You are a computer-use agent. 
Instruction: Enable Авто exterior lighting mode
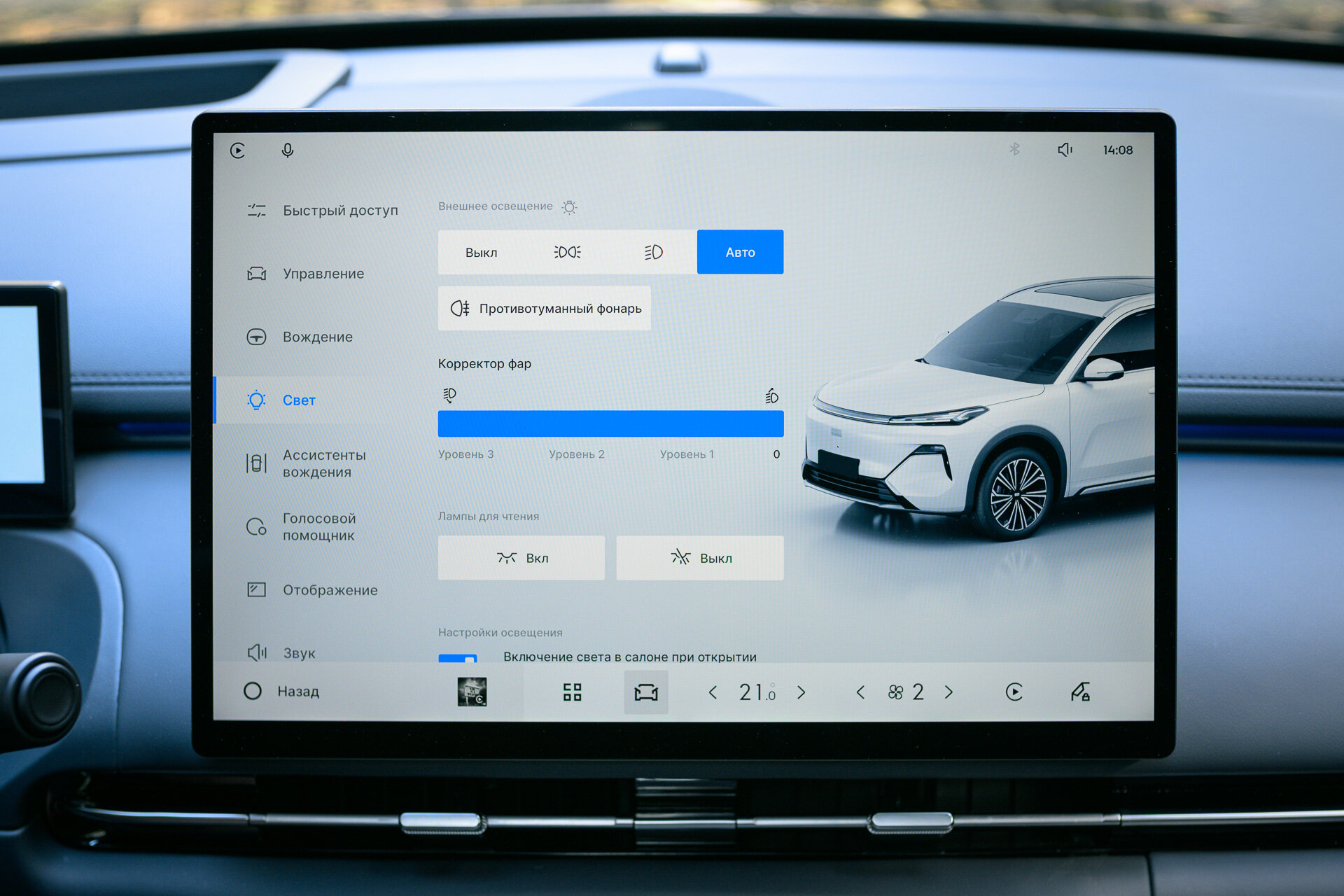point(740,252)
